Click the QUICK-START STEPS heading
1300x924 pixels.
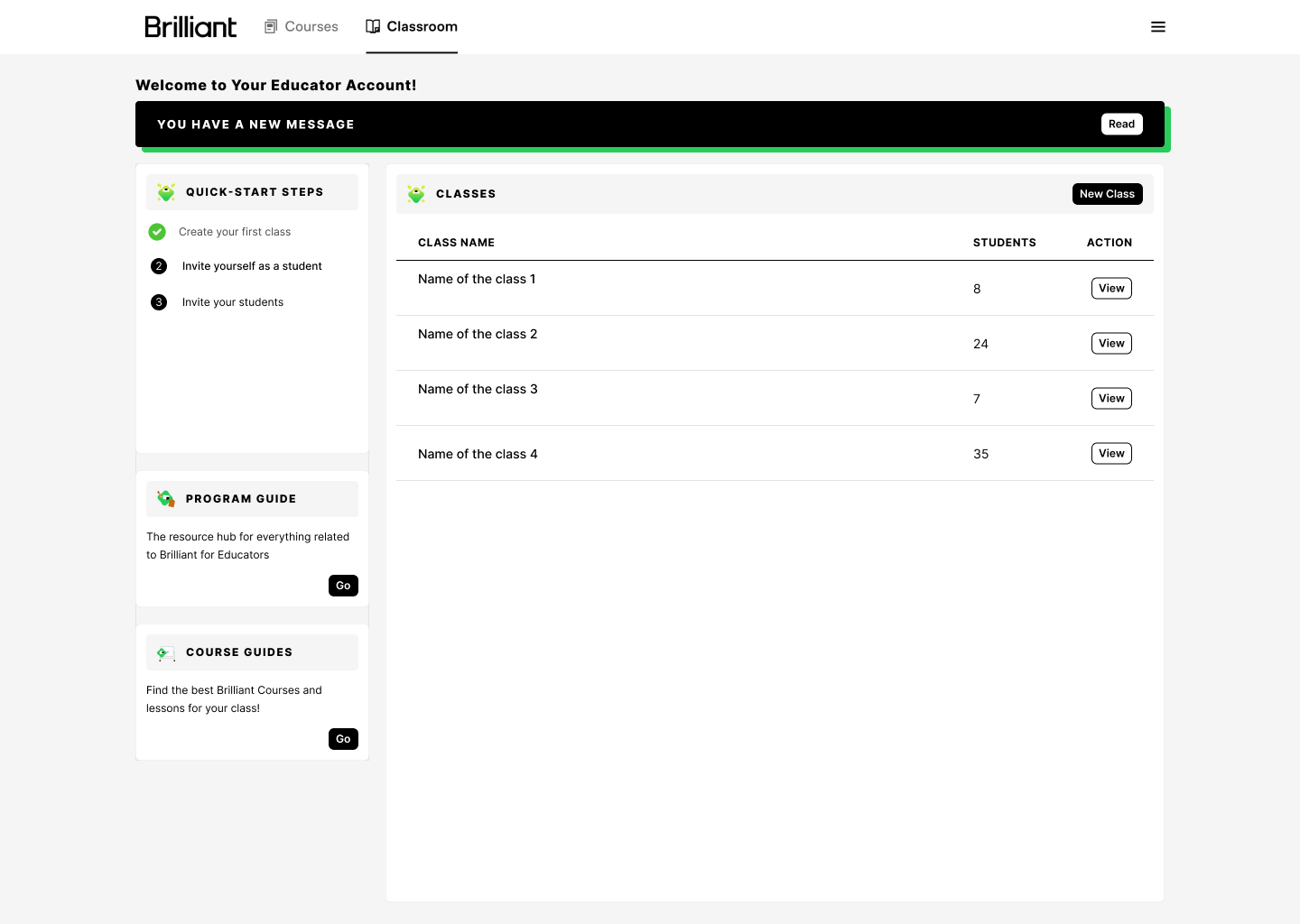(x=255, y=192)
